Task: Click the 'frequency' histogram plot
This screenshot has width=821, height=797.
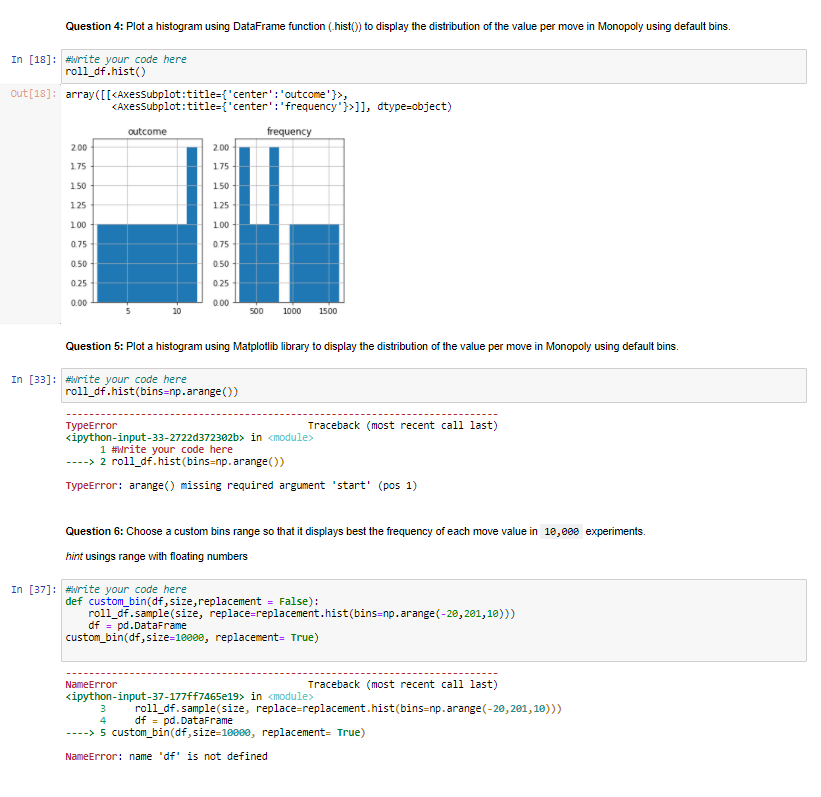Action: (x=290, y=220)
